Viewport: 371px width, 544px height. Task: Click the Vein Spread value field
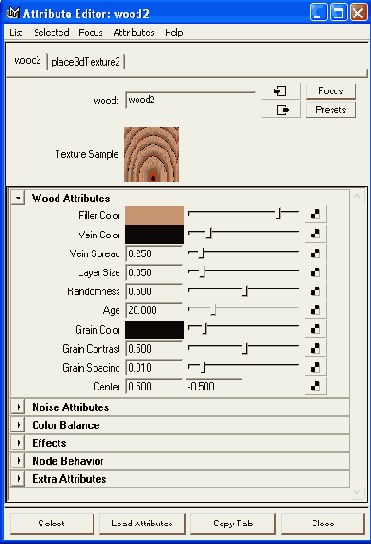[154, 254]
